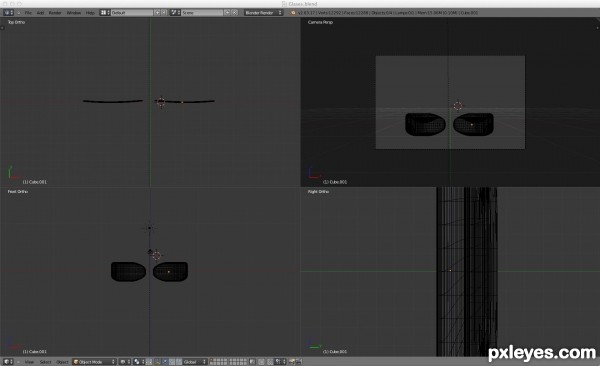Delete the current screen layout
600x366 pixels.
tap(163, 13)
